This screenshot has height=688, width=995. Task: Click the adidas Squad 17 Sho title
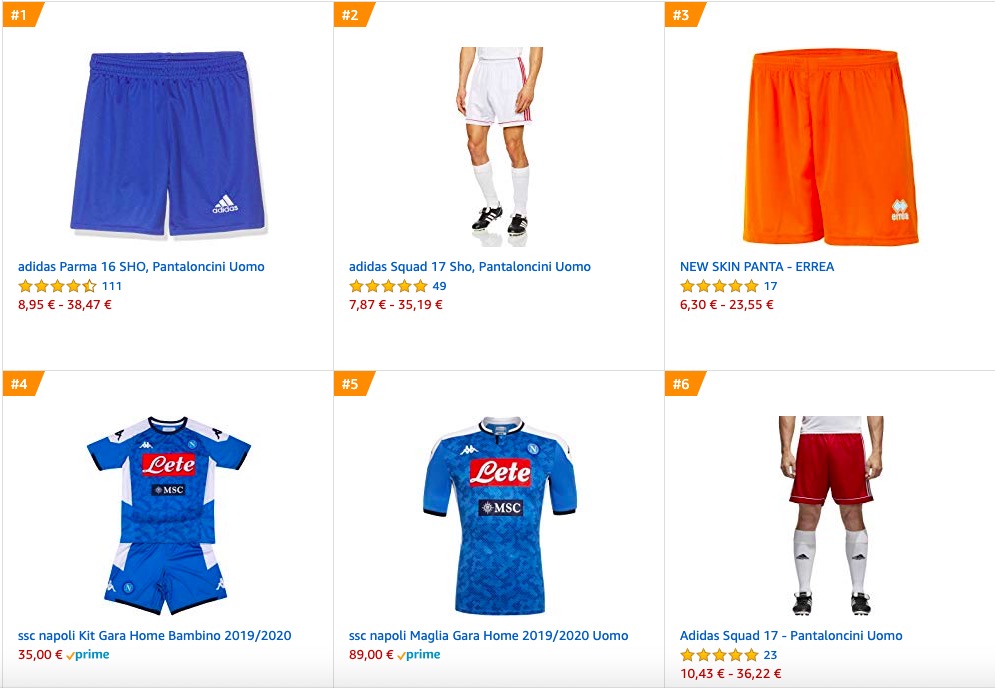[x=469, y=267]
